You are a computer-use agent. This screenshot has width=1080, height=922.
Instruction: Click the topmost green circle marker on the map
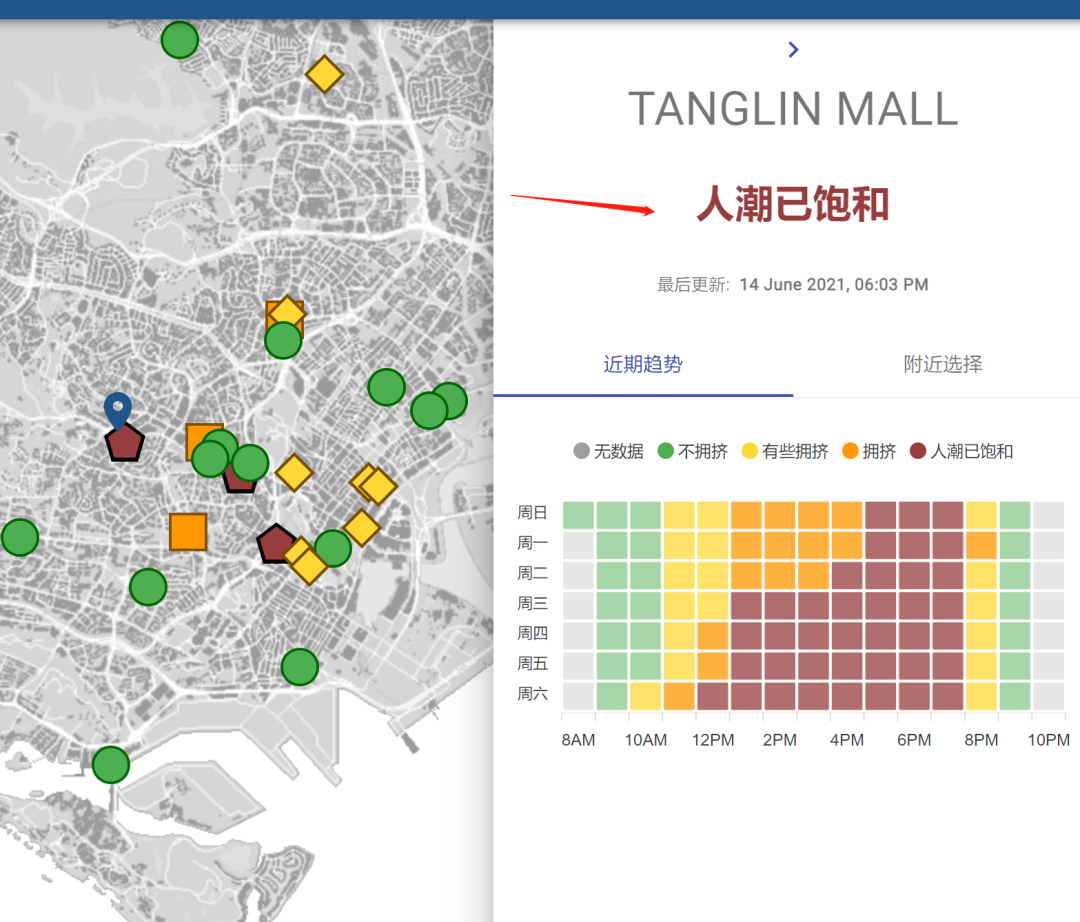180,40
